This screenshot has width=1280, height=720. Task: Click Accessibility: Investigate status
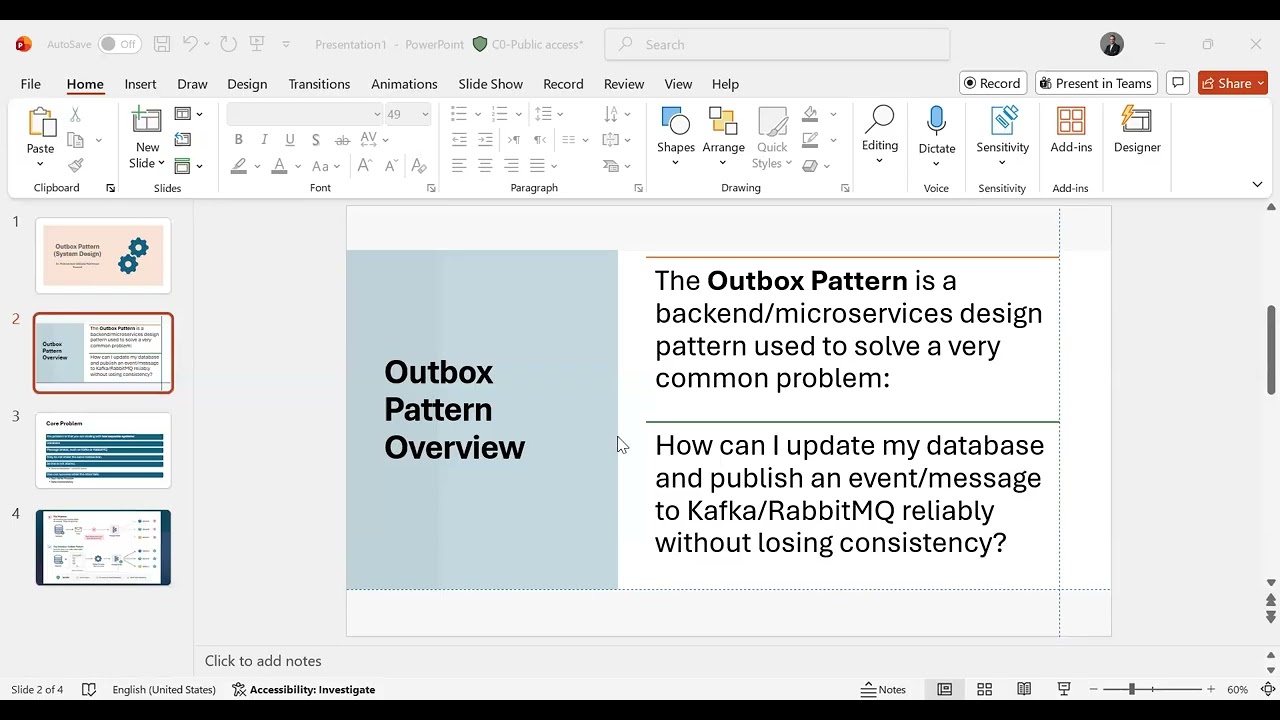(x=304, y=690)
